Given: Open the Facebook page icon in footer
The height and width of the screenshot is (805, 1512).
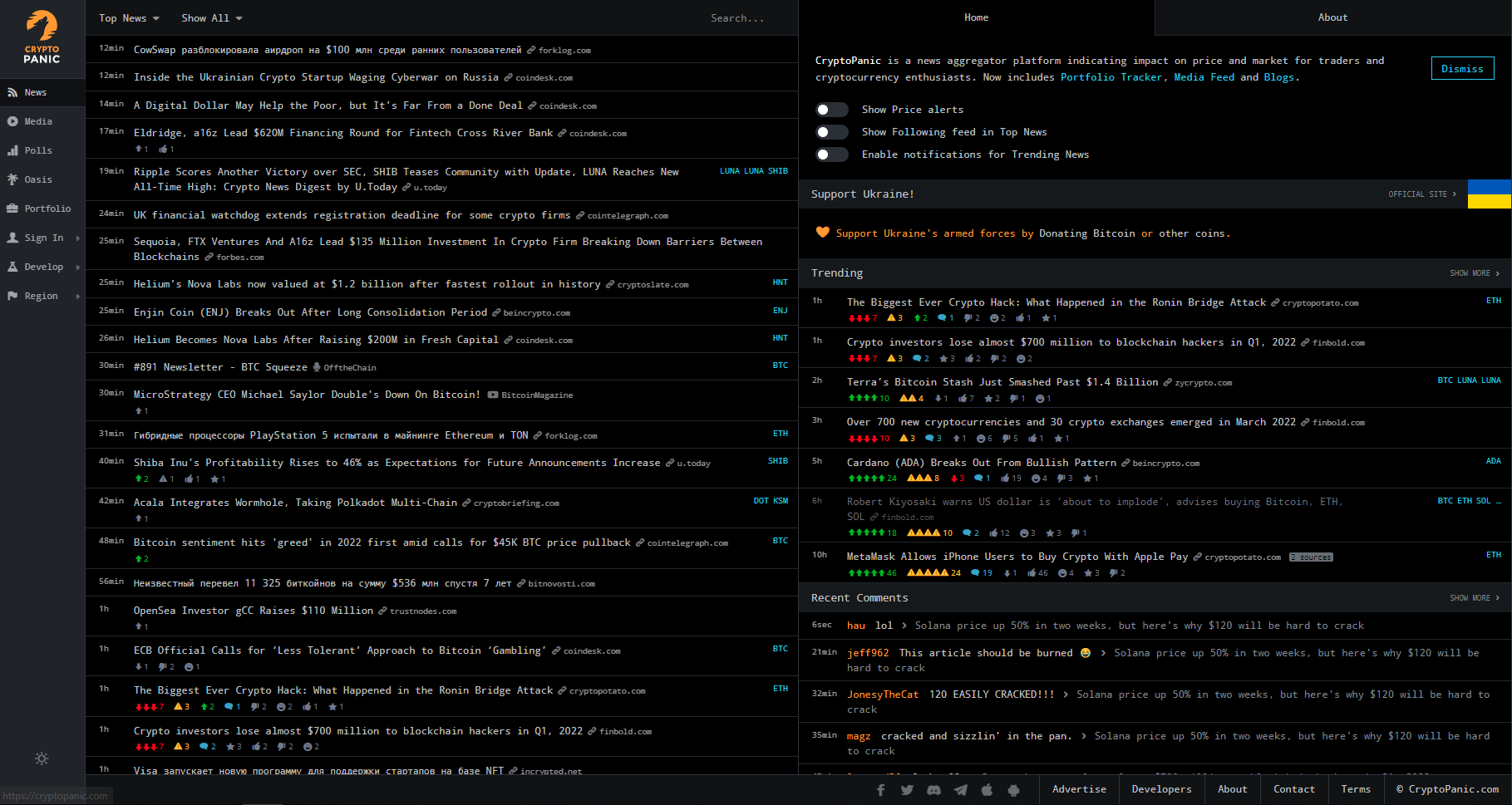Looking at the screenshot, I should 880,790.
